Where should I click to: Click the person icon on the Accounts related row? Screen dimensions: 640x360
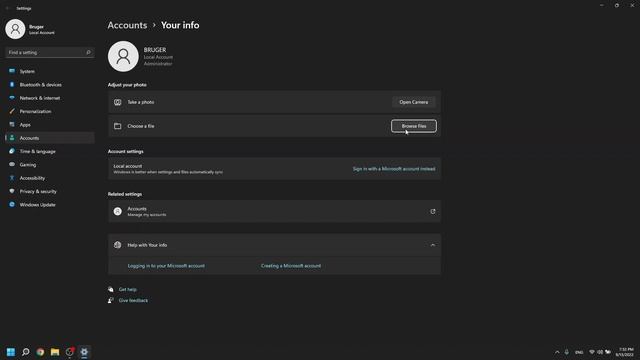tap(118, 211)
